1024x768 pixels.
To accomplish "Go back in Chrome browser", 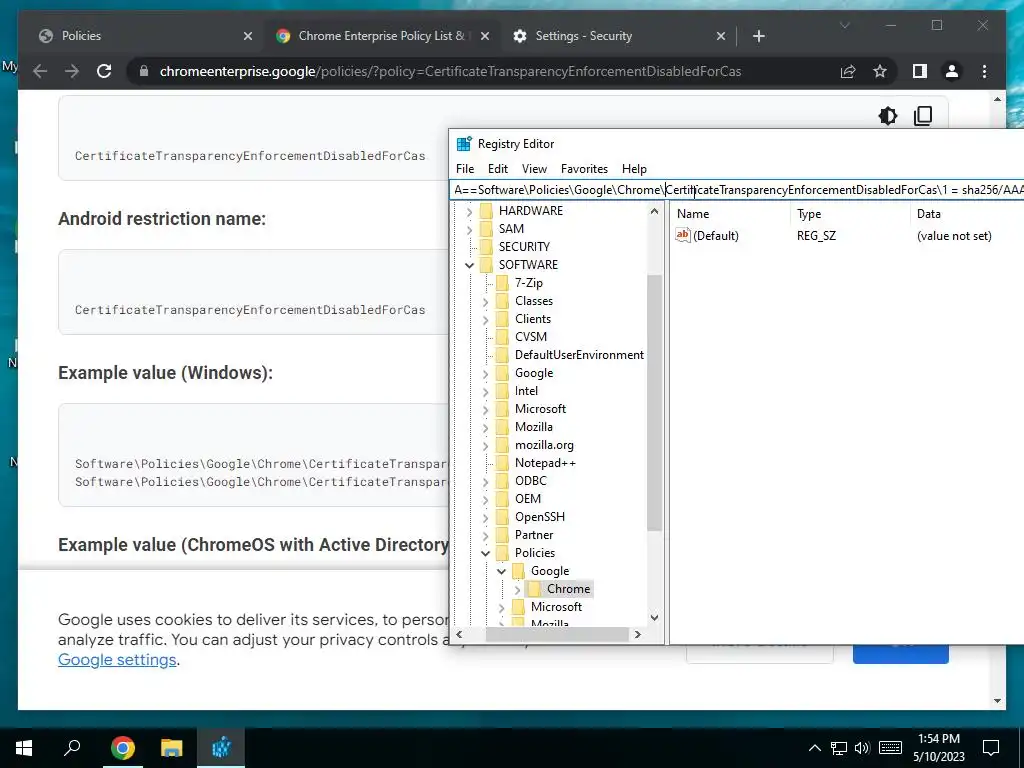I will (40, 71).
